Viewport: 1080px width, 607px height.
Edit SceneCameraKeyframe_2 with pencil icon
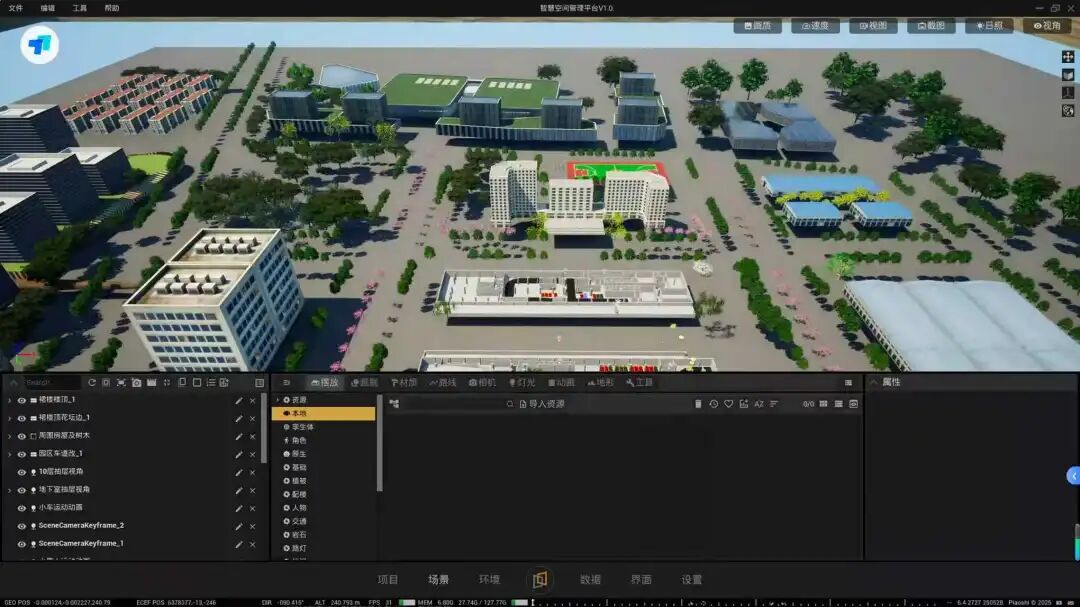pos(239,526)
